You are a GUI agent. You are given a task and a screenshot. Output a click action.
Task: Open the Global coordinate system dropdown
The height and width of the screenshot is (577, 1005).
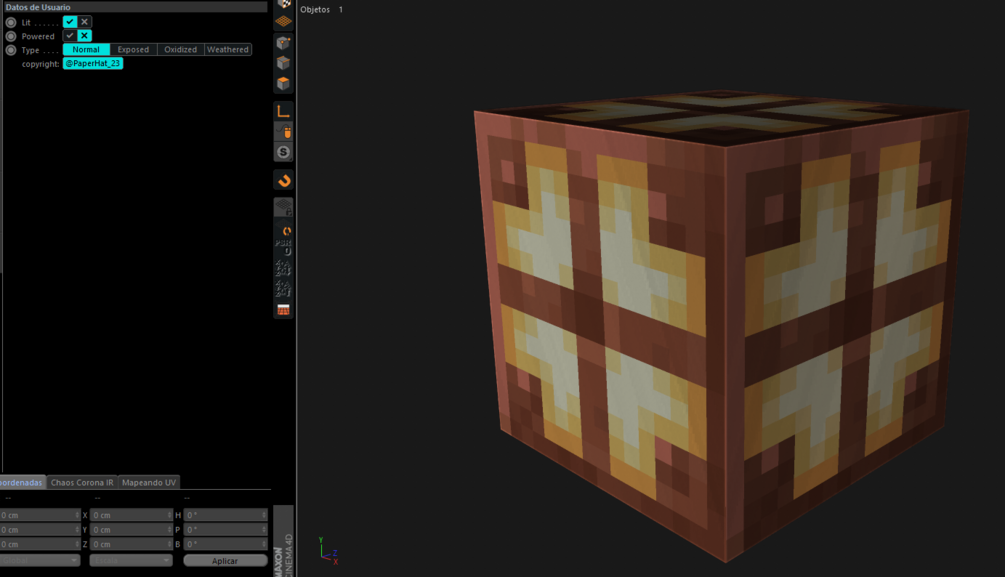click(40, 560)
